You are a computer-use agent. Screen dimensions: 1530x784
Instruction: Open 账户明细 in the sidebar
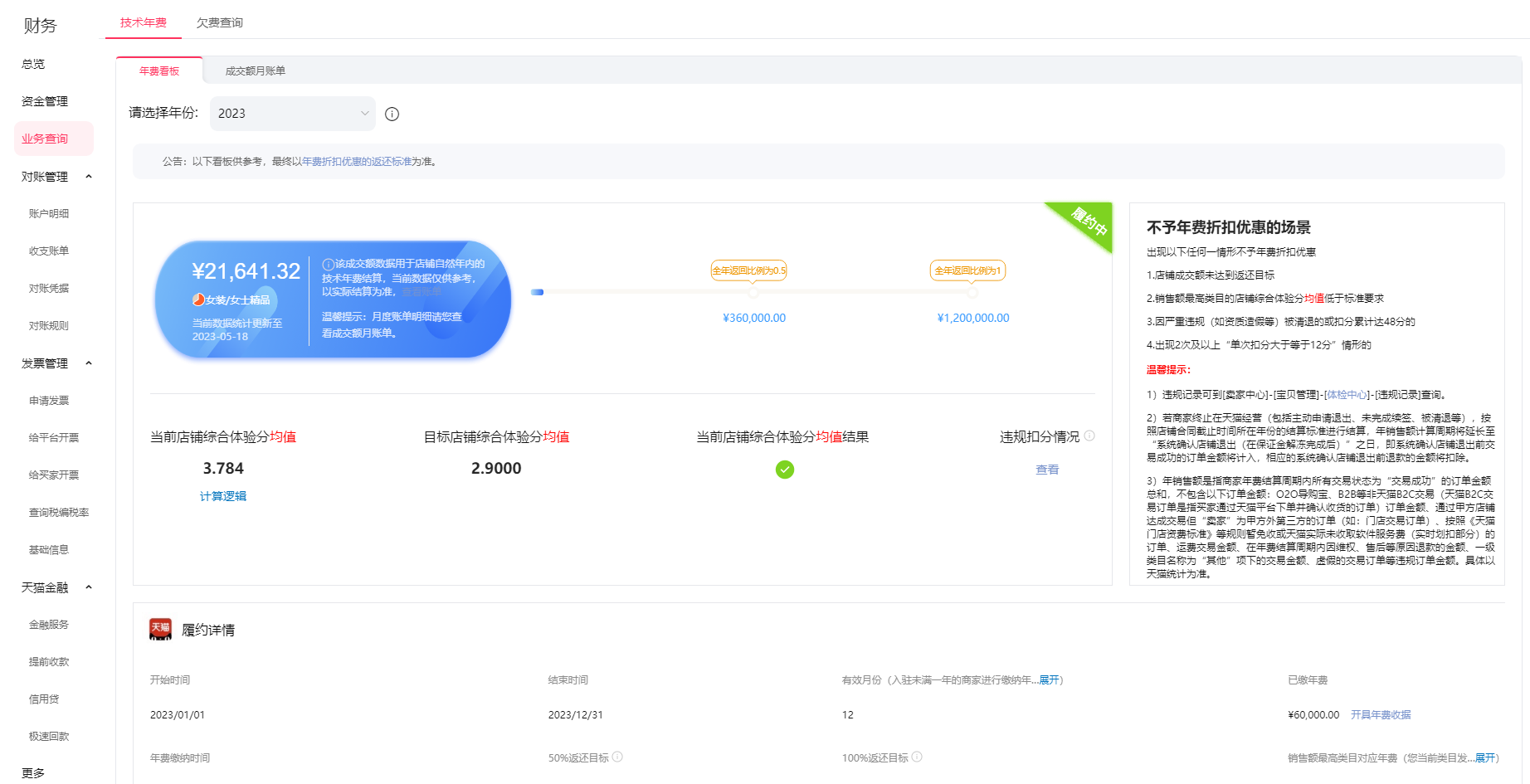click(x=49, y=213)
